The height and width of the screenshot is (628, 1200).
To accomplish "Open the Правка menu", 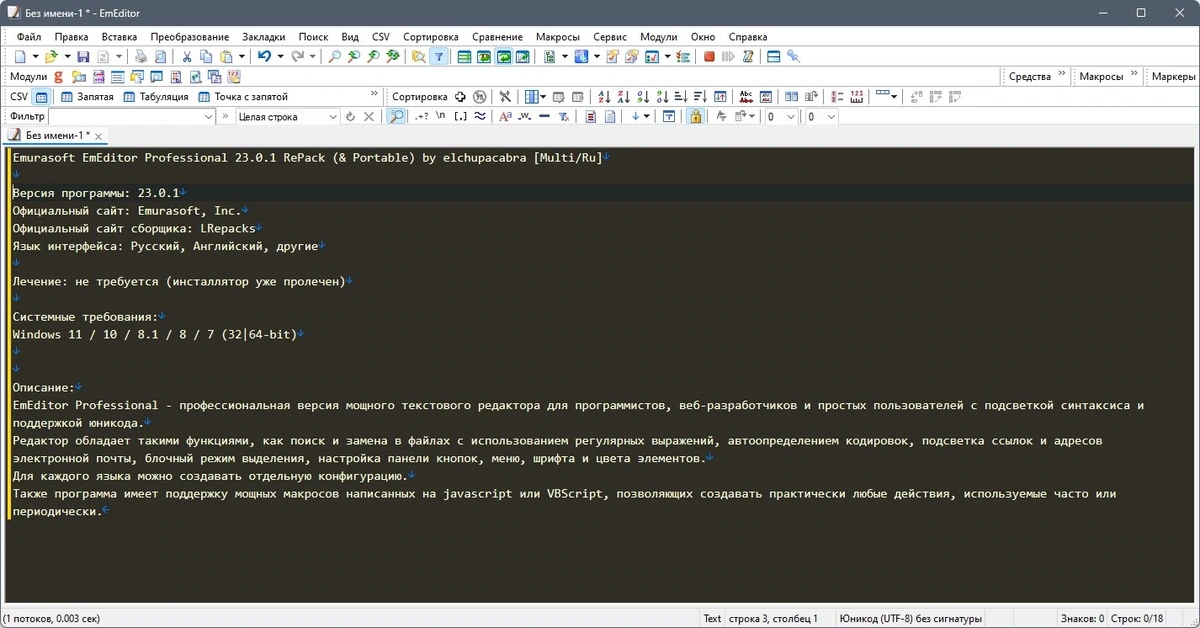I will (72, 37).
